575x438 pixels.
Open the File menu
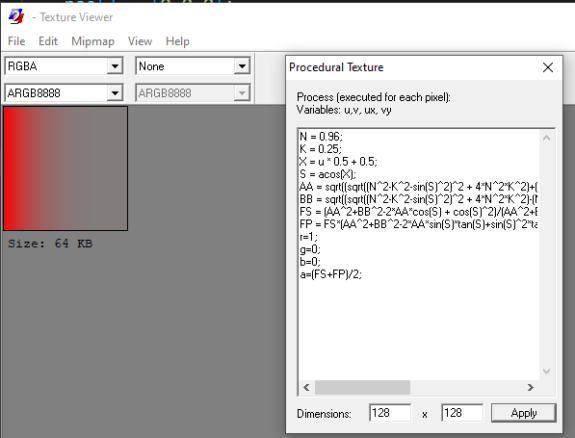(x=17, y=41)
